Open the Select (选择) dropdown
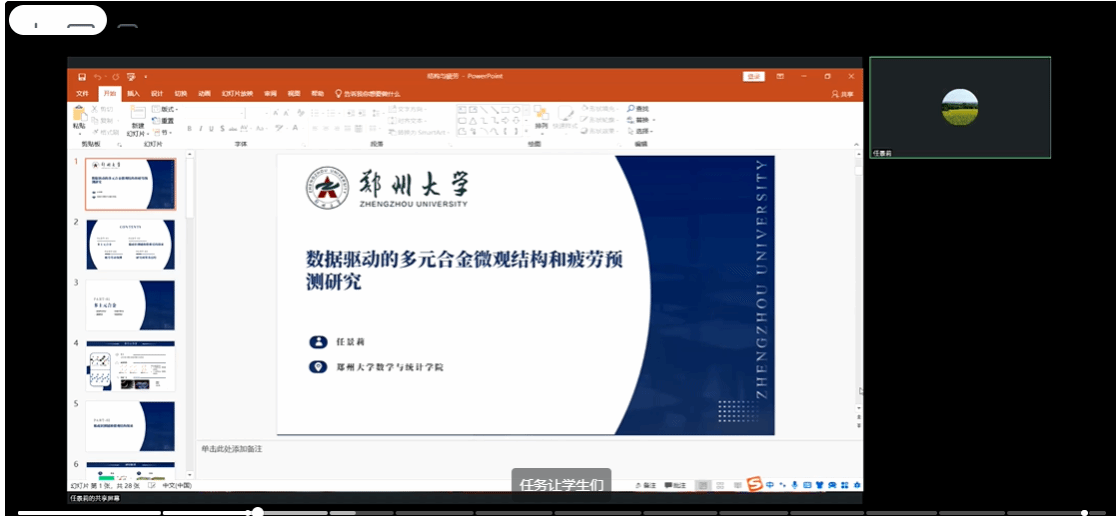This screenshot has width=1116, height=516. pyautogui.click(x=641, y=131)
